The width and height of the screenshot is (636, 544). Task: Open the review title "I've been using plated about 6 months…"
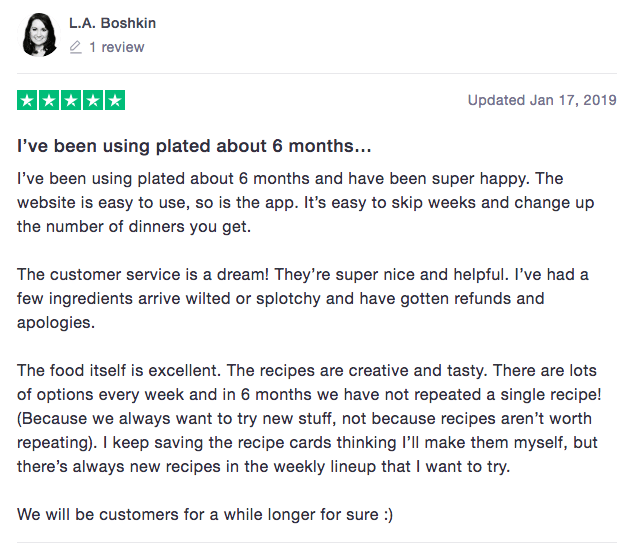[x=195, y=146]
